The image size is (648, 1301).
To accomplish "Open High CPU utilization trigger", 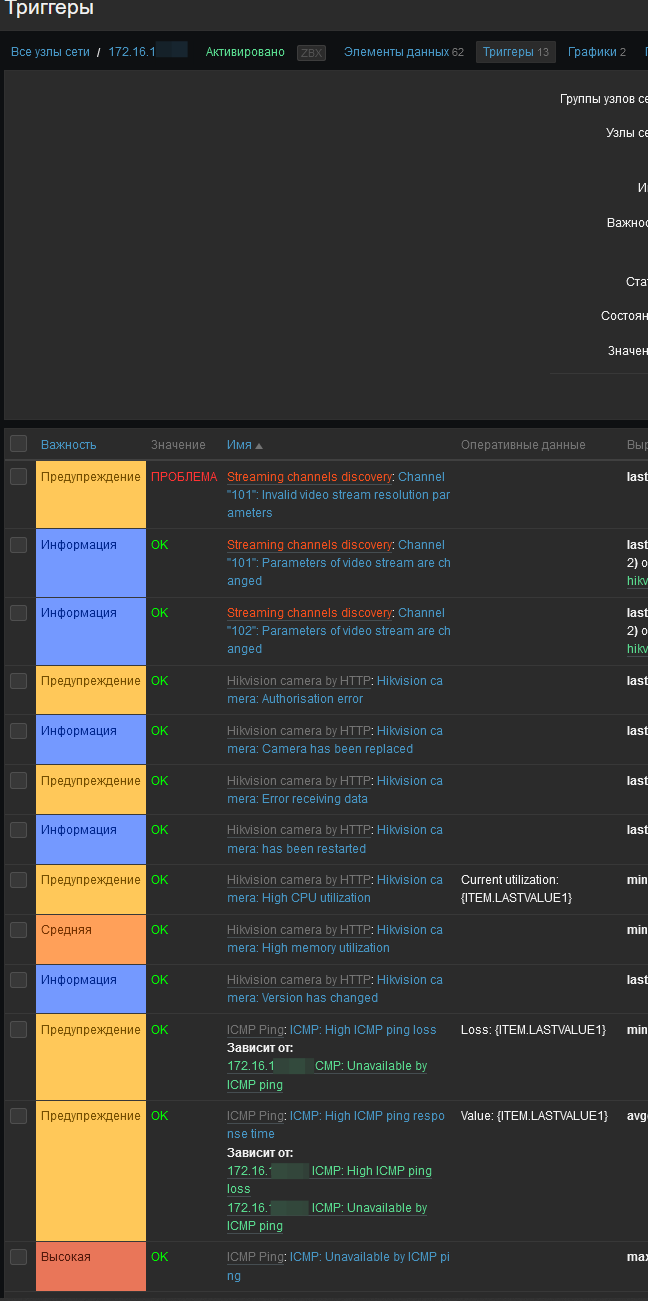I will point(335,889).
